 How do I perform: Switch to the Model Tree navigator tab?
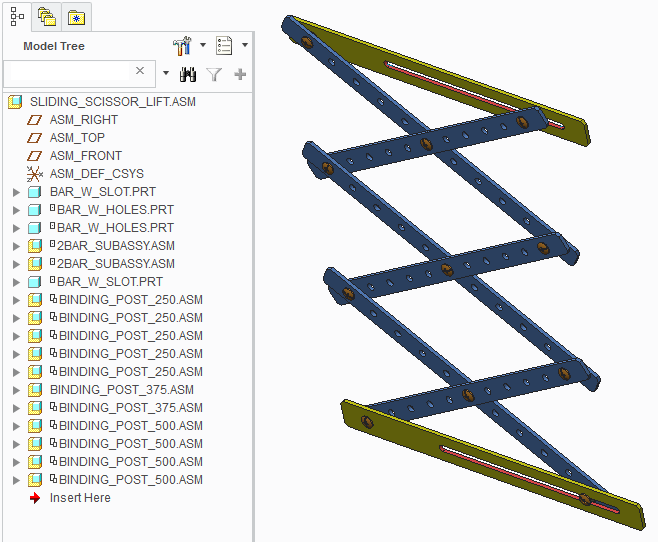[17, 17]
